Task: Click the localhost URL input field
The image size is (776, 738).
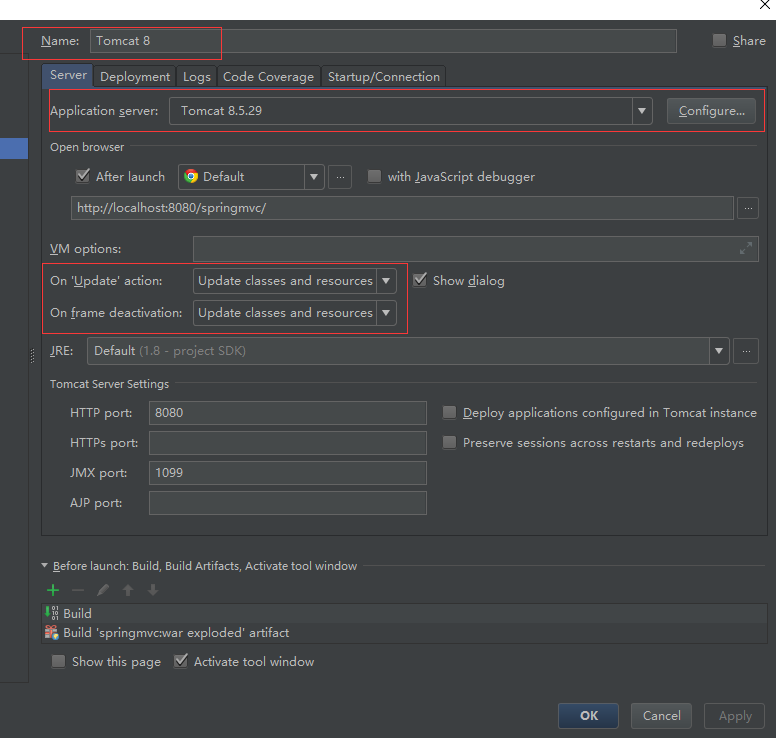Action: click(x=402, y=208)
